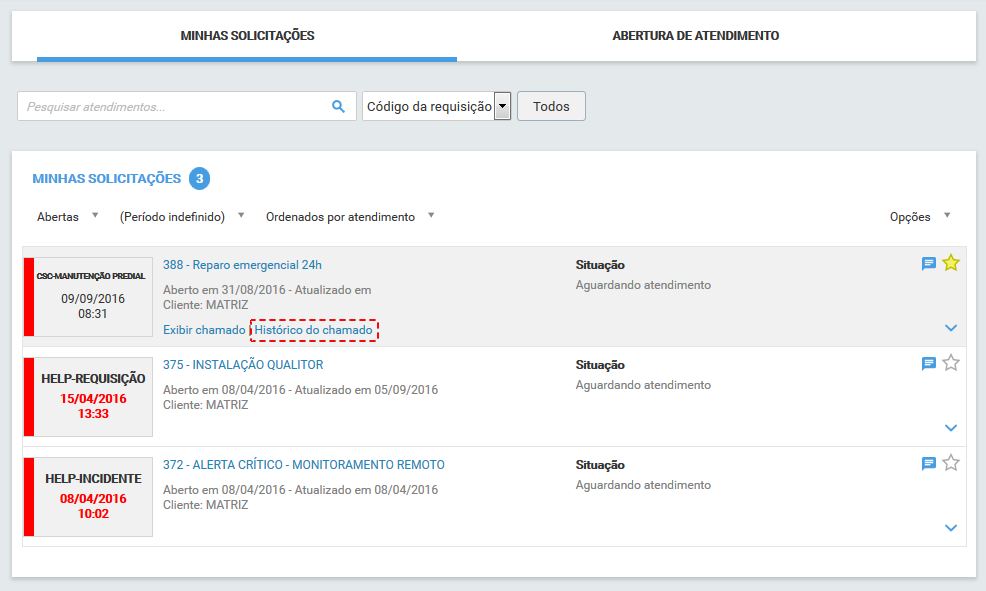
Task: Favorite ticket 375 by clicking its star
Action: (x=950, y=363)
